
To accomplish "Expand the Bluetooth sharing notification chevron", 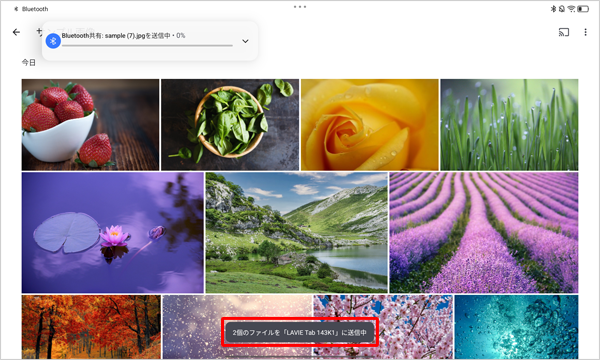I will 245,41.
